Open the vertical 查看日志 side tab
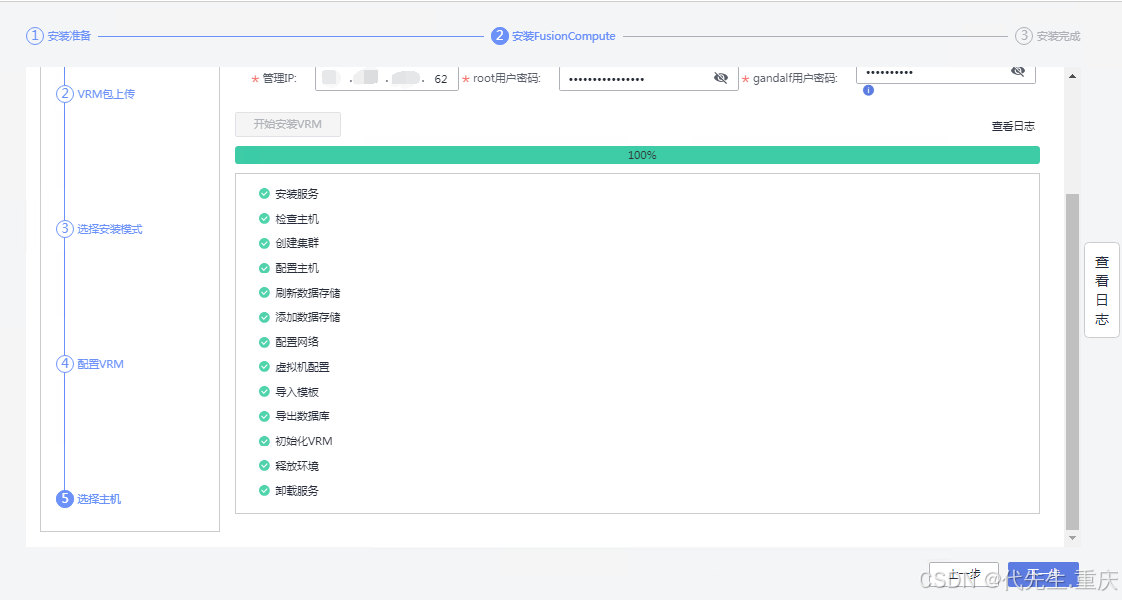1122x600 pixels. click(1102, 290)
